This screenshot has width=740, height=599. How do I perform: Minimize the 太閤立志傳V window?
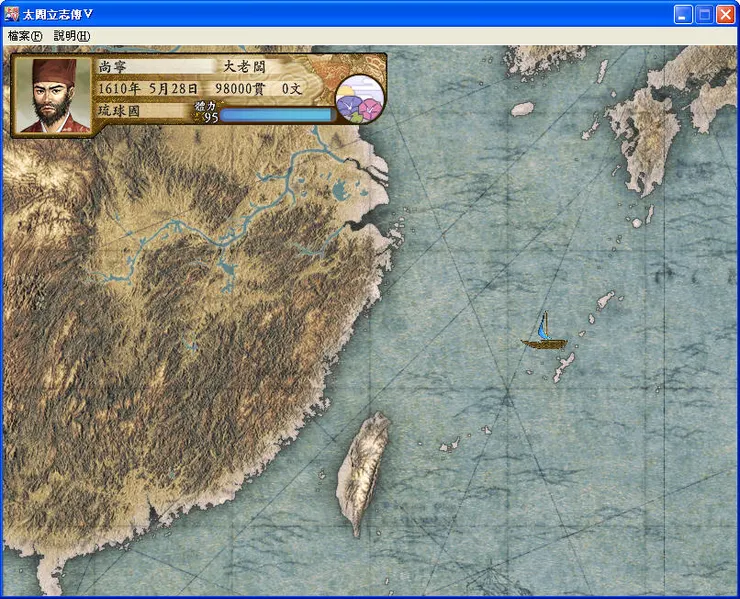tap(683, 15)
